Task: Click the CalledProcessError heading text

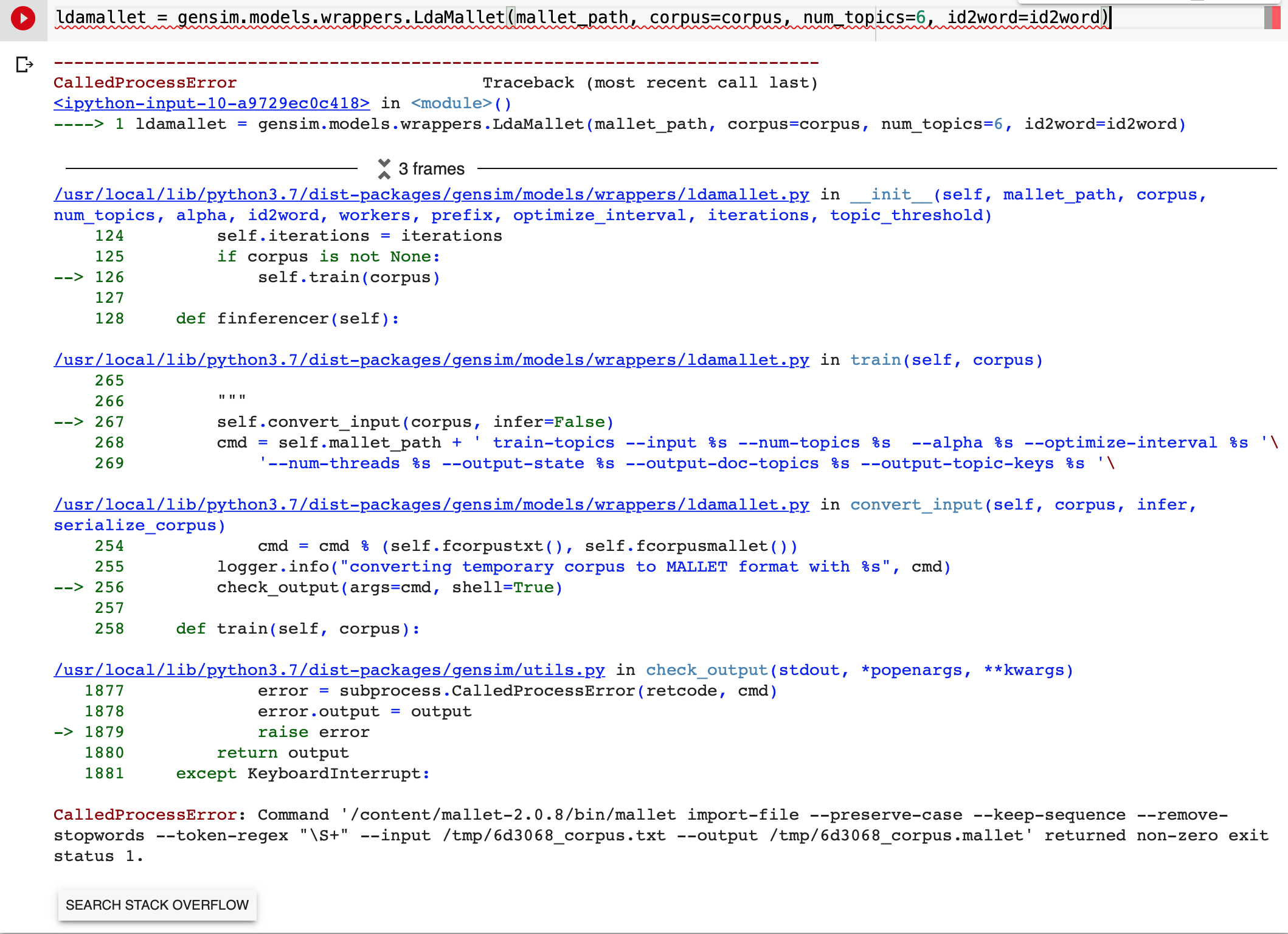Action: (x=145, y=82)
